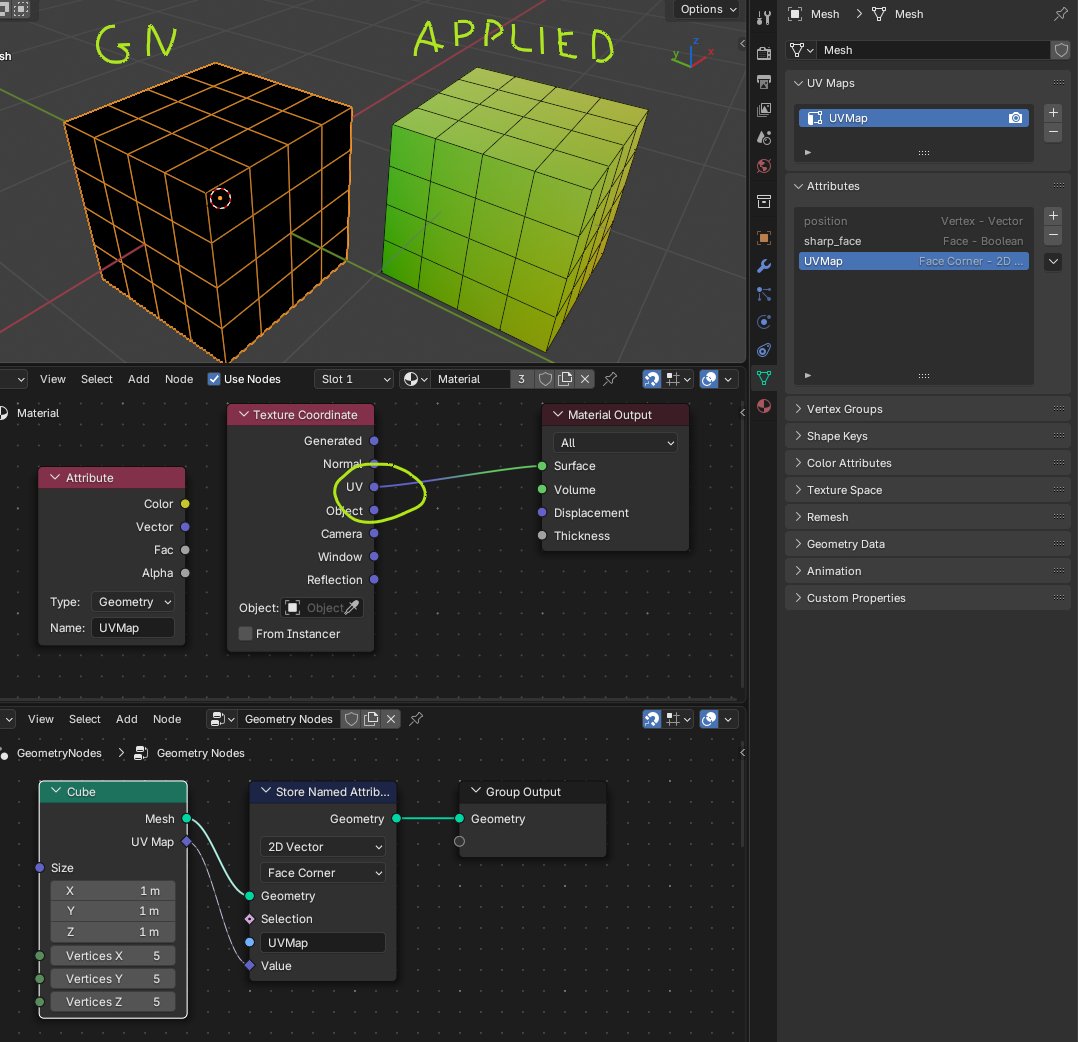Pin the shader editor material

tap(610, 379)
